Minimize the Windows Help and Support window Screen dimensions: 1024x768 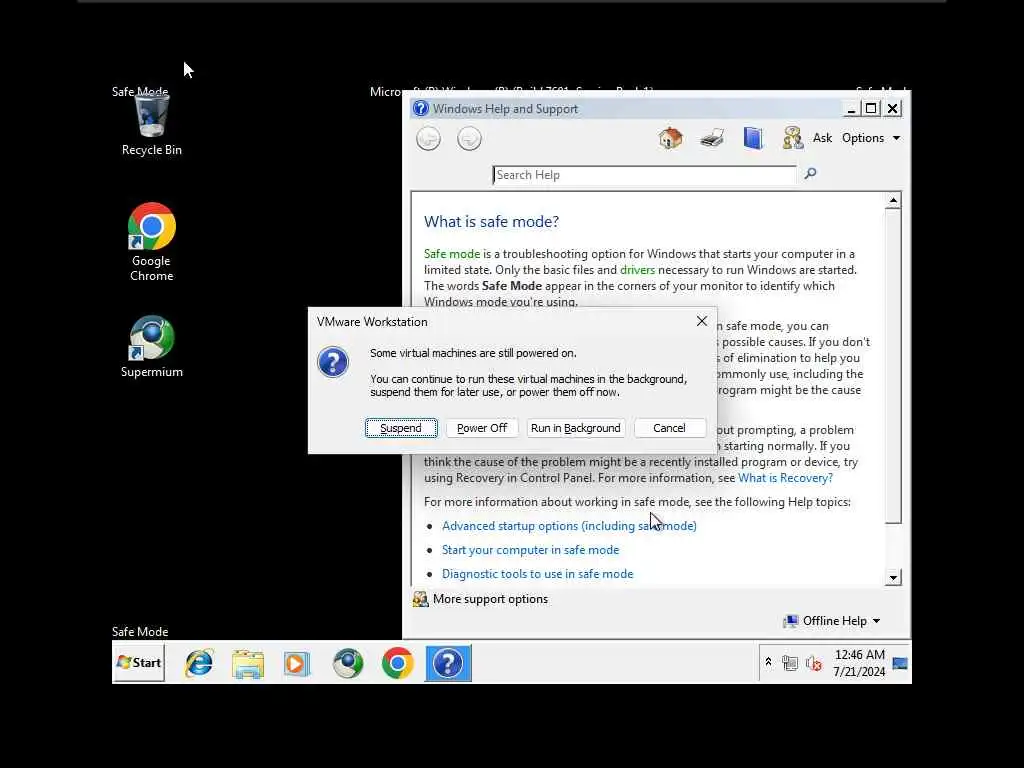(x=851, y=109)
